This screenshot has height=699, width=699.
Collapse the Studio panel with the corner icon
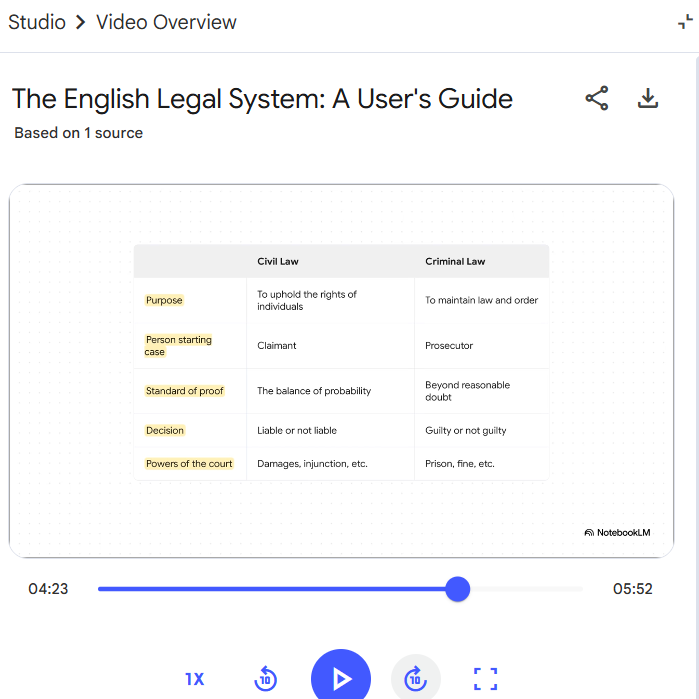tap(685, 23)
